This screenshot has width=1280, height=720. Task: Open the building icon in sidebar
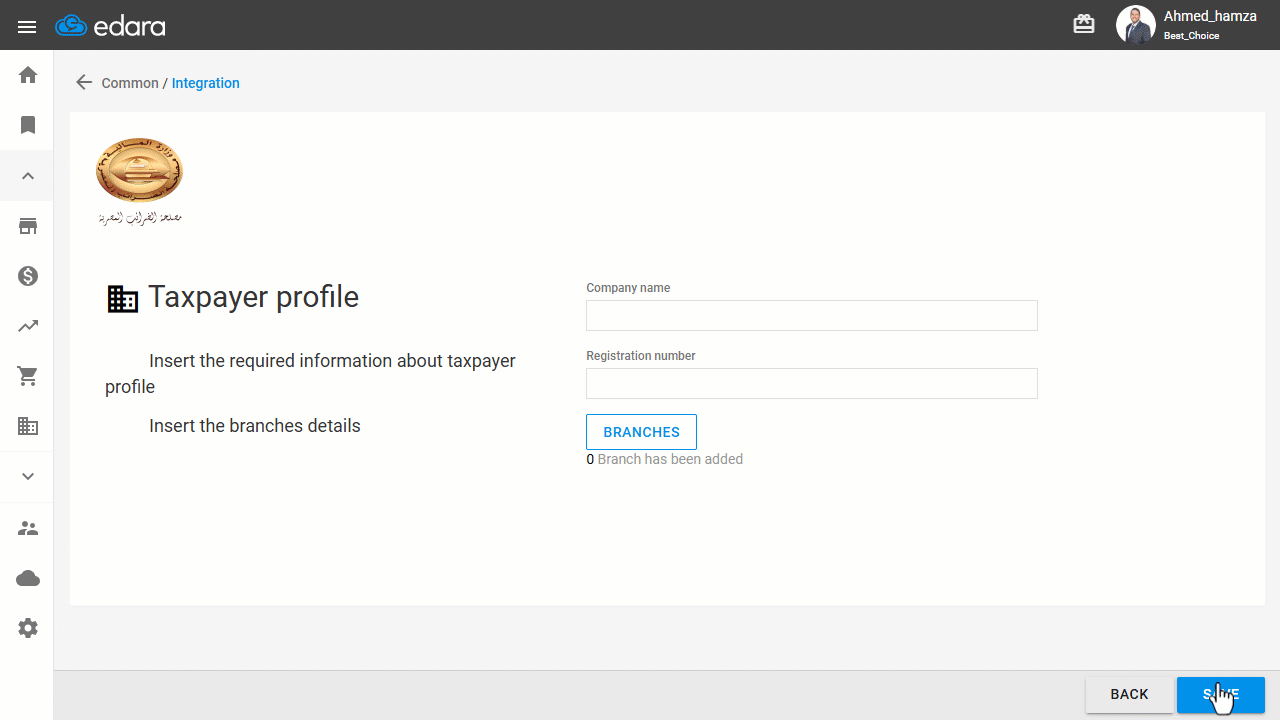(x=28, y=426)
